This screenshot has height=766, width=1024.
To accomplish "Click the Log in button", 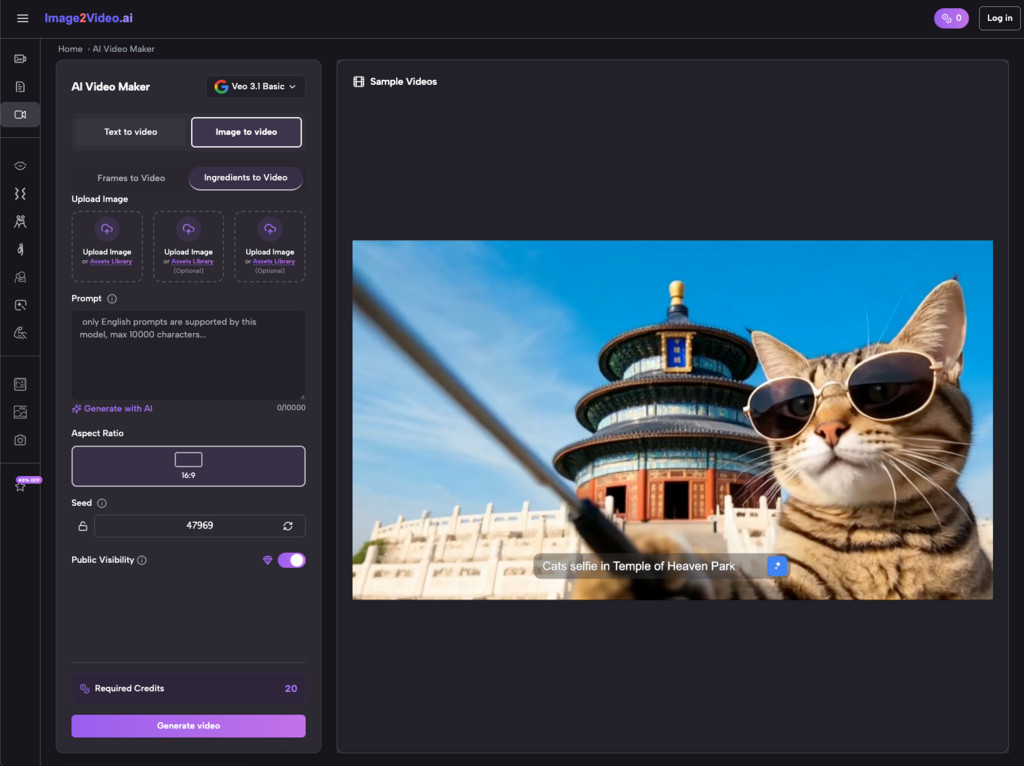I will 999,18.
